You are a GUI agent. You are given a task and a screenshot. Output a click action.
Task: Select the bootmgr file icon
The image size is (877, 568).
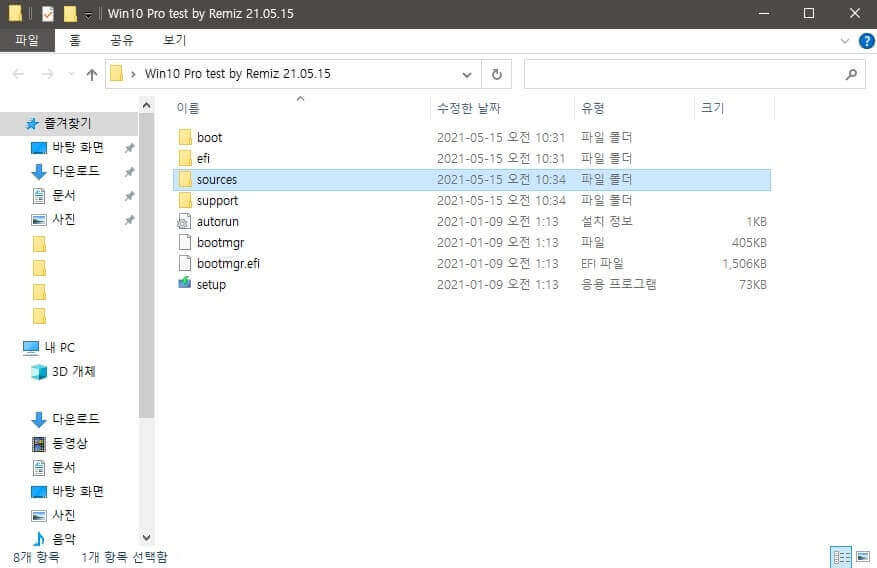pos(185,242)
